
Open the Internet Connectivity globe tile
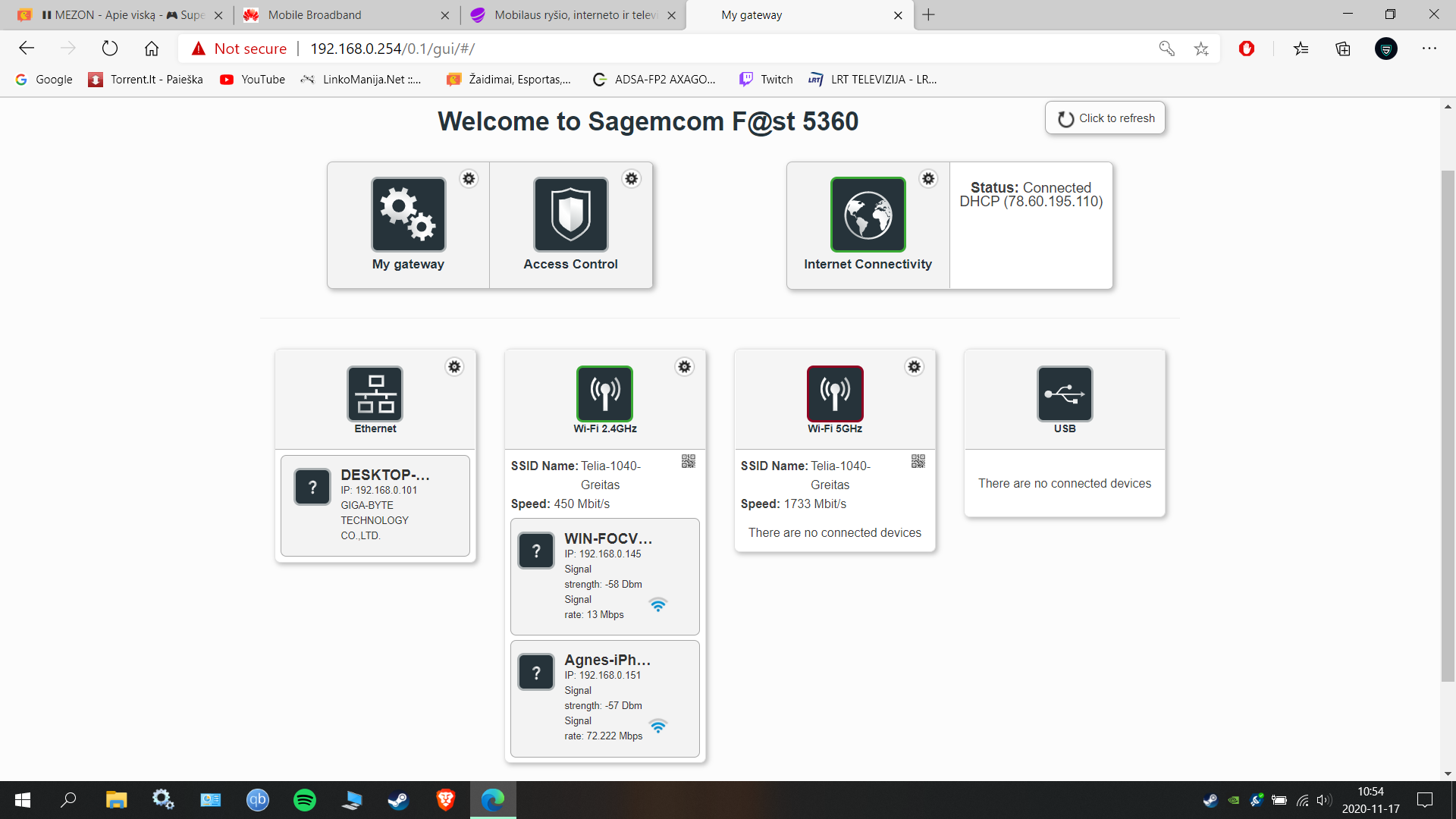point(868,215)
